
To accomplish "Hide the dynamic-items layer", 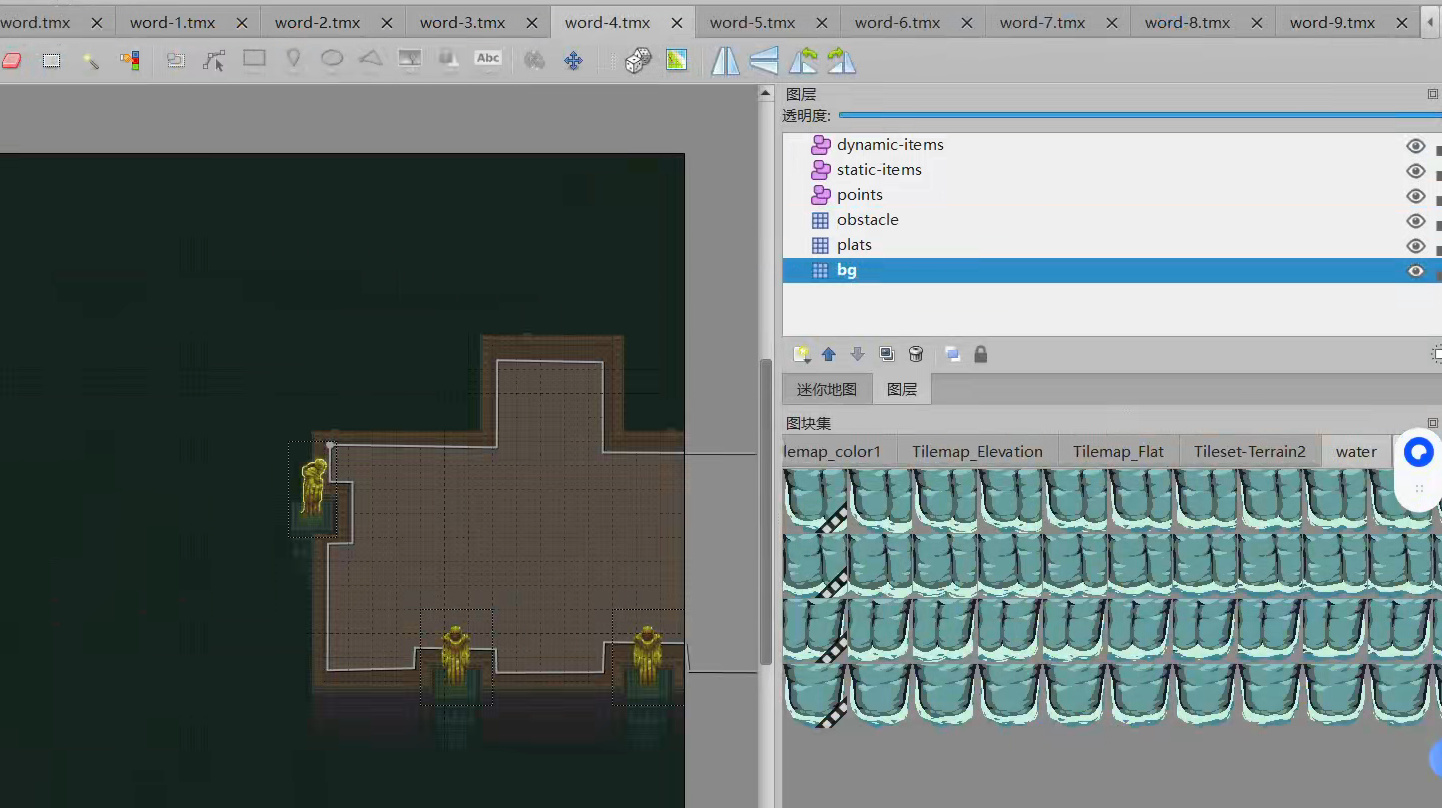I will pyautogui.click(x=1415, y=146).
